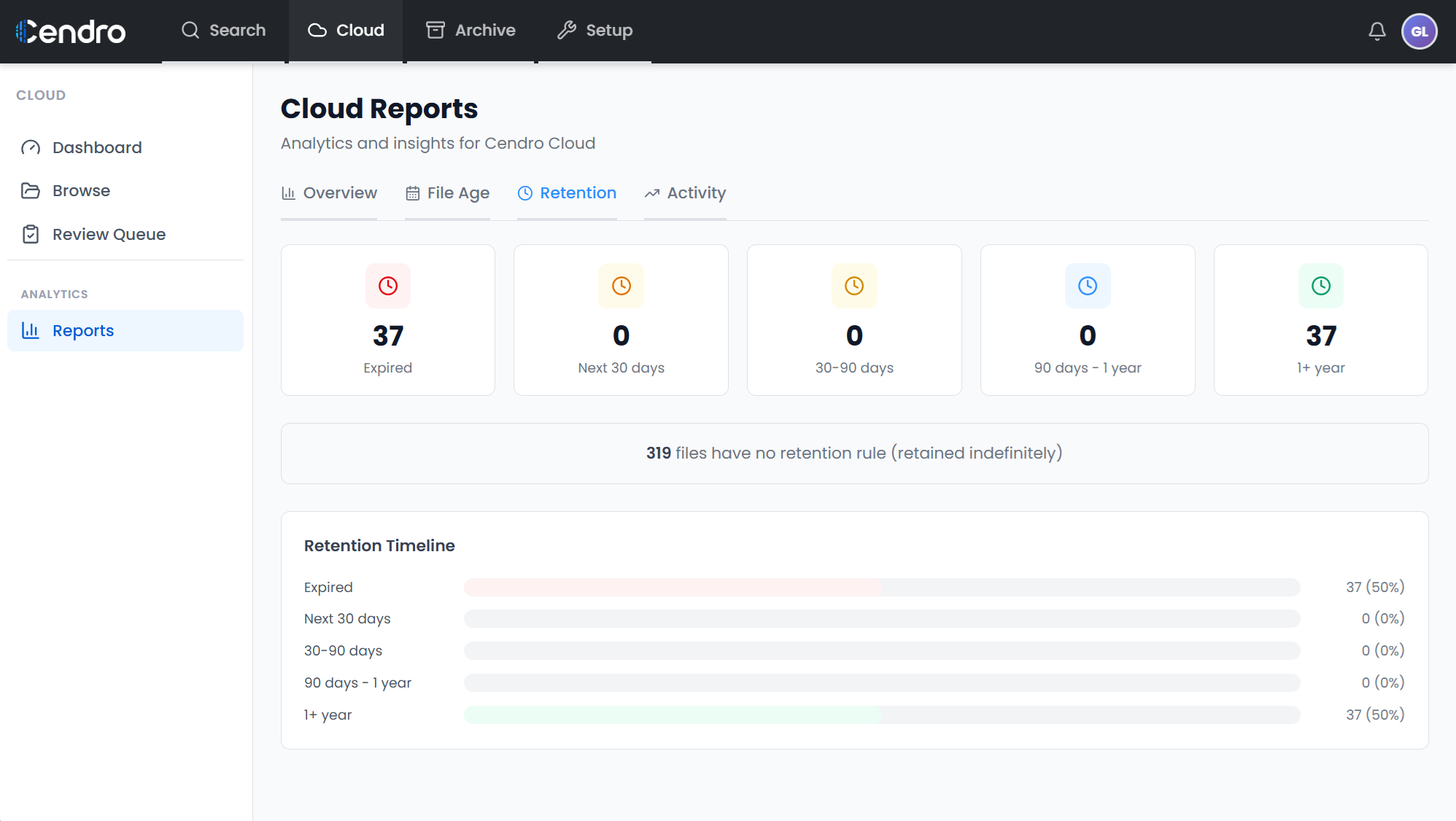
Task: Click the 37 (50%) value on 1+ year row
Action: [1375, 715]
